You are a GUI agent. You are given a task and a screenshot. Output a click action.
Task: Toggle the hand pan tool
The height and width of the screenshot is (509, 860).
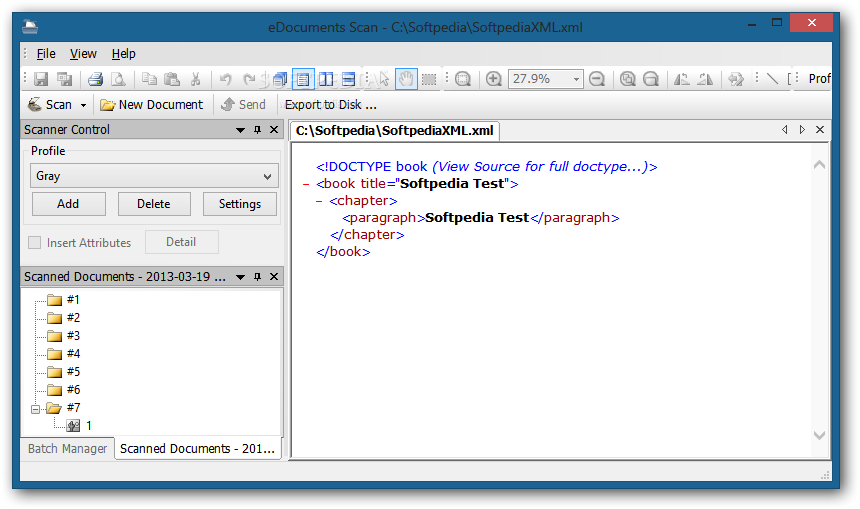[x=406, y=79]
